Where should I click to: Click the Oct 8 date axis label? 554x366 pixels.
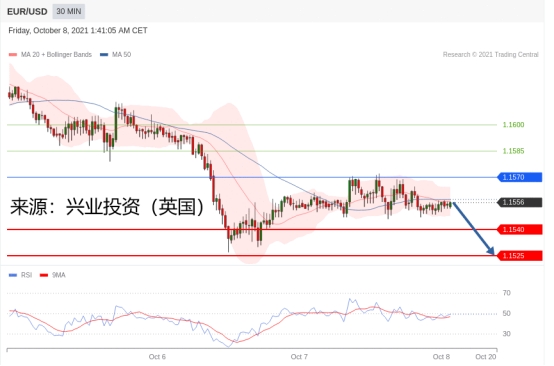tap(441, 357)
